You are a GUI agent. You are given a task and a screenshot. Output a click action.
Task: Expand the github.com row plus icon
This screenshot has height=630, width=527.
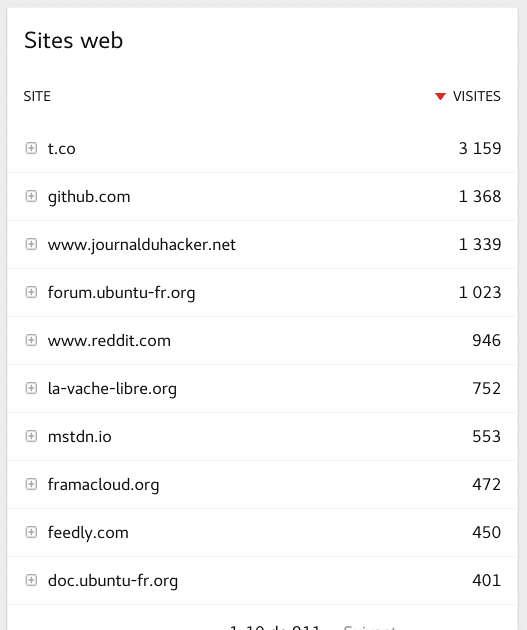click(x=31, y=196)
